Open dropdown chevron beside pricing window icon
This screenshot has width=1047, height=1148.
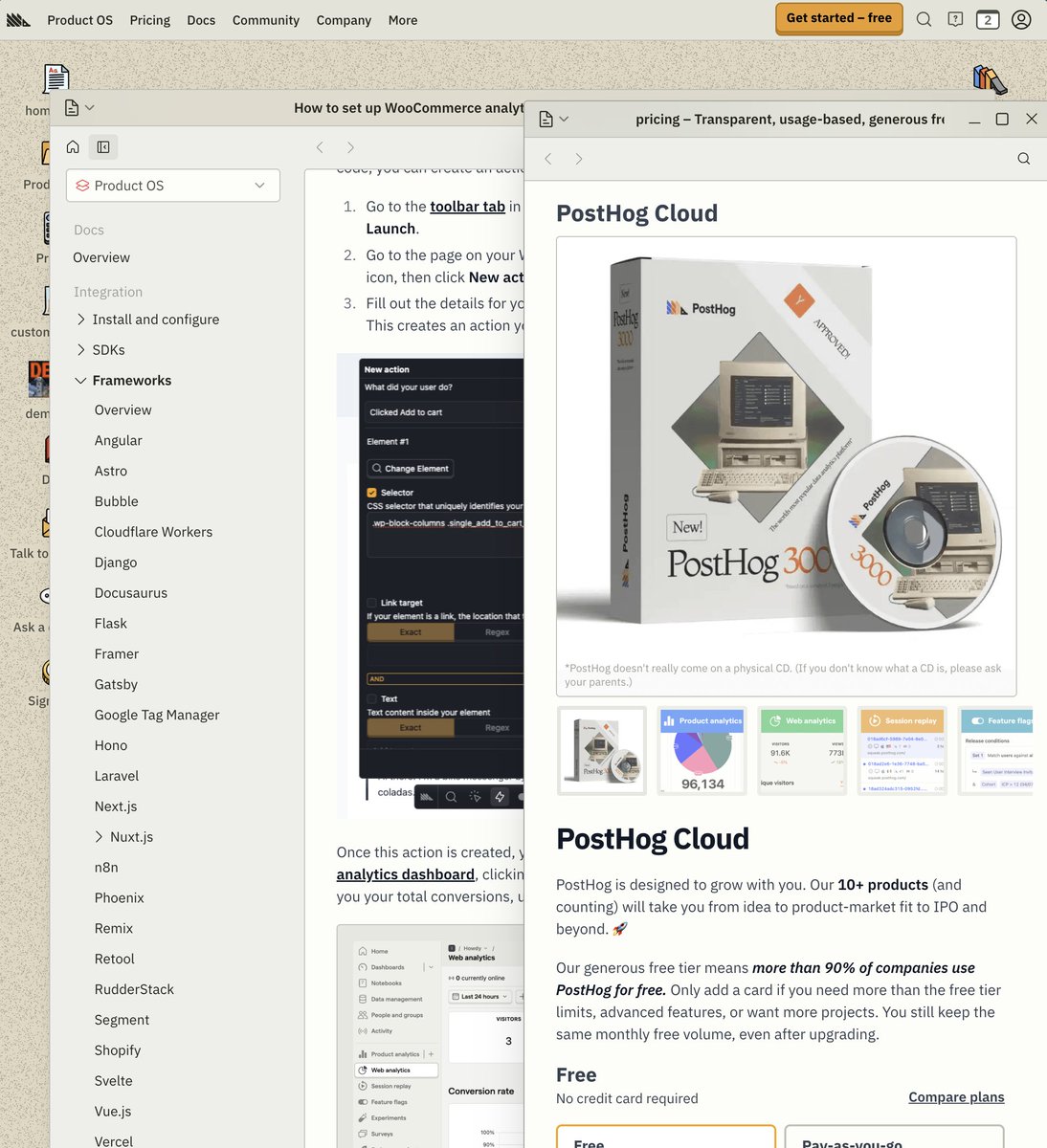(x=564, y=120)
